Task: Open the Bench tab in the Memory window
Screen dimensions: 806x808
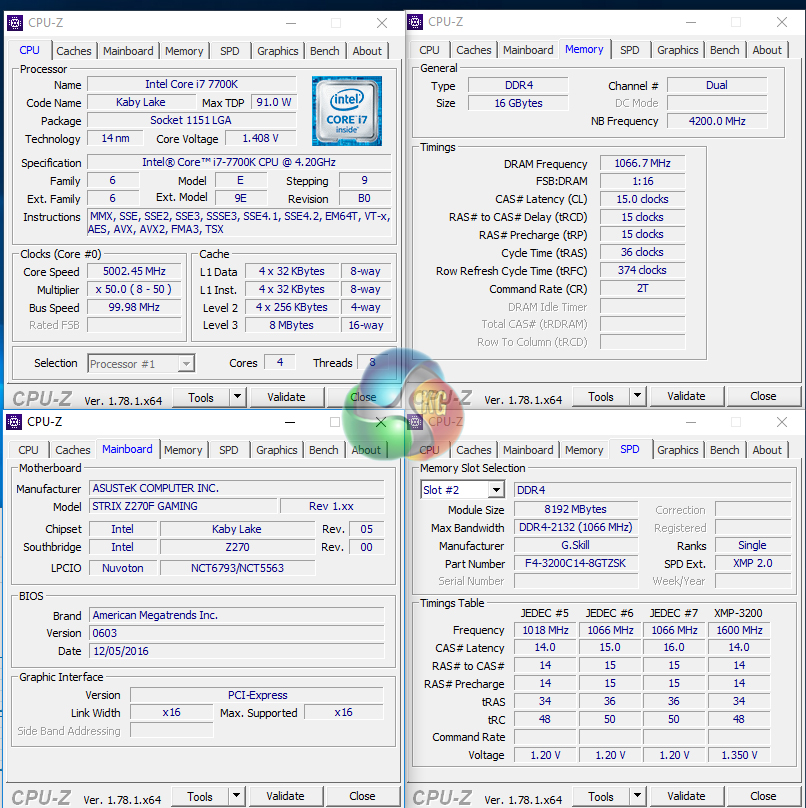Action: point(724,50)
